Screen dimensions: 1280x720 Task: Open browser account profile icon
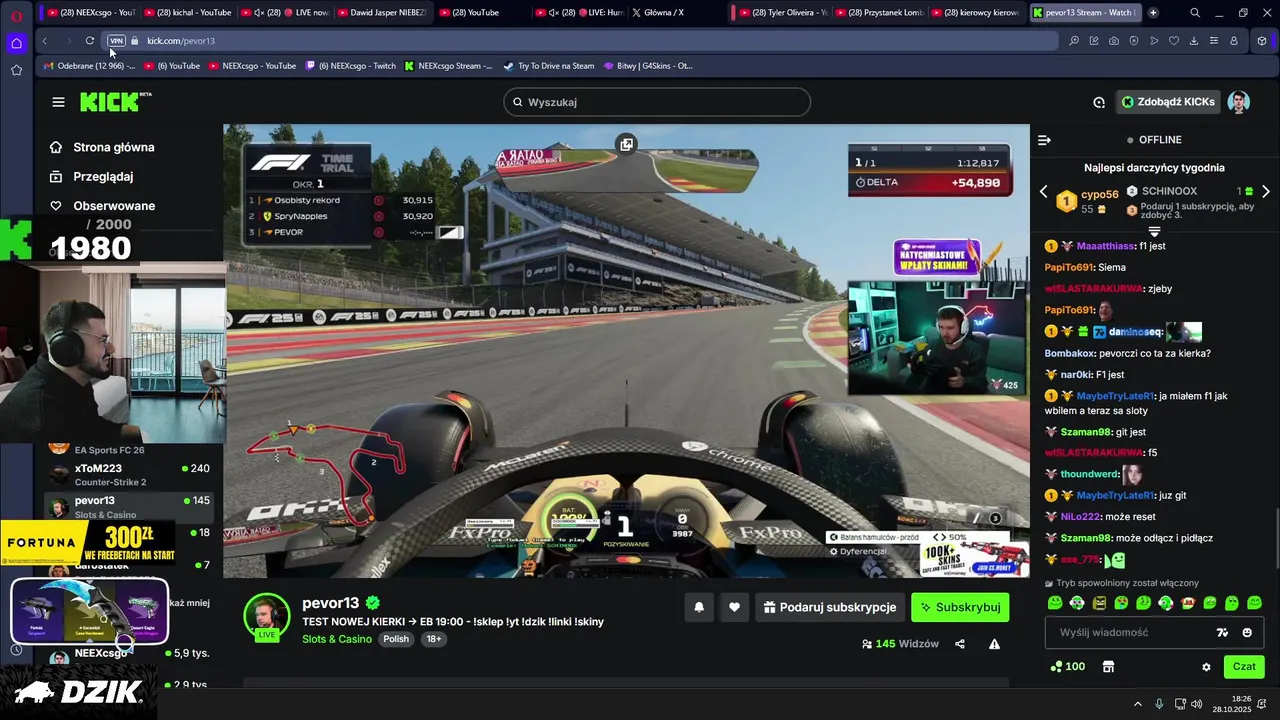pyautogui.click(x=1234, y=41)
